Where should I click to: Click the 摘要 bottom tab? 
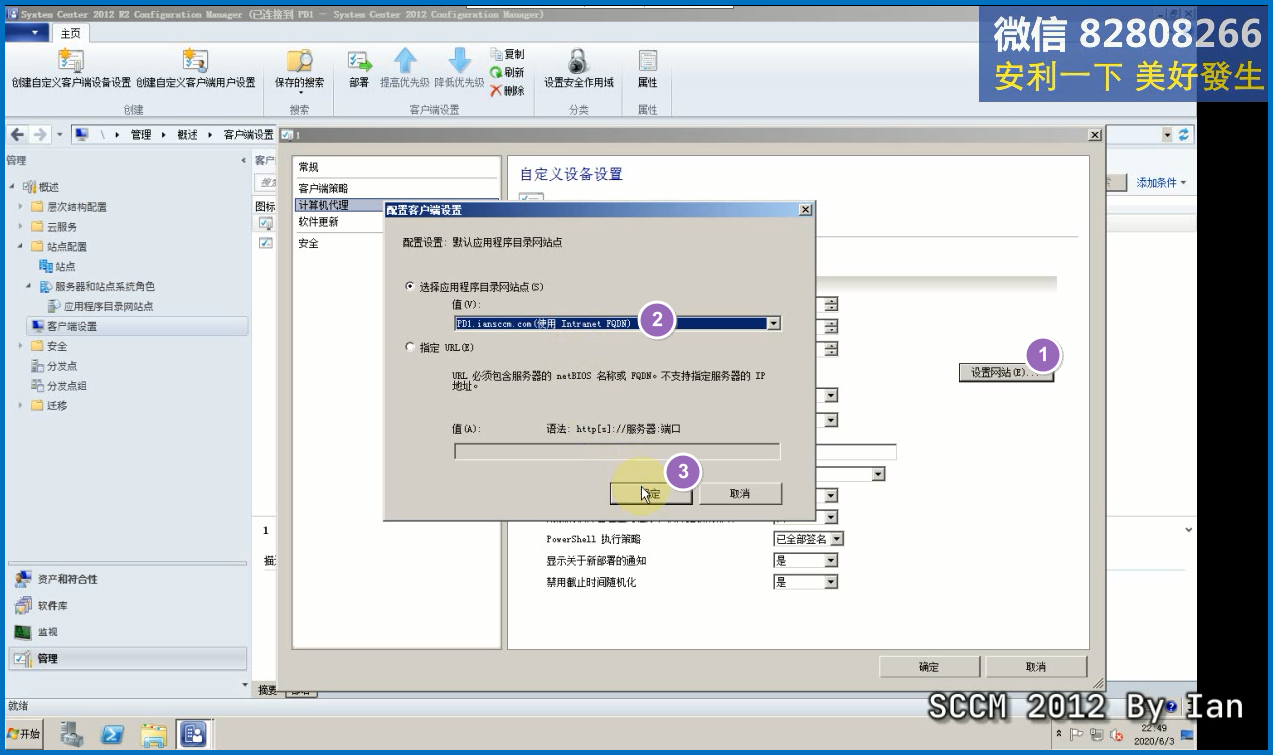point(267,690)
